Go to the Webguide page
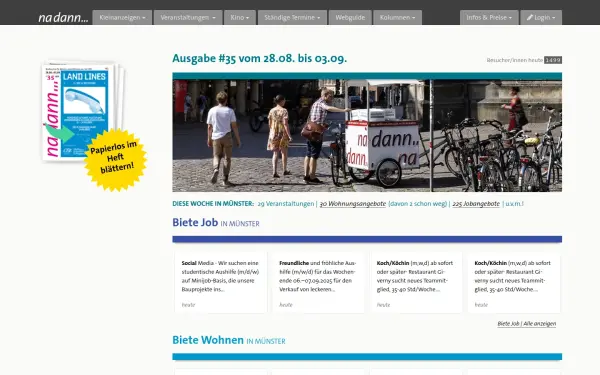Viewport: 600px width, 375px height. pos(350,18)
